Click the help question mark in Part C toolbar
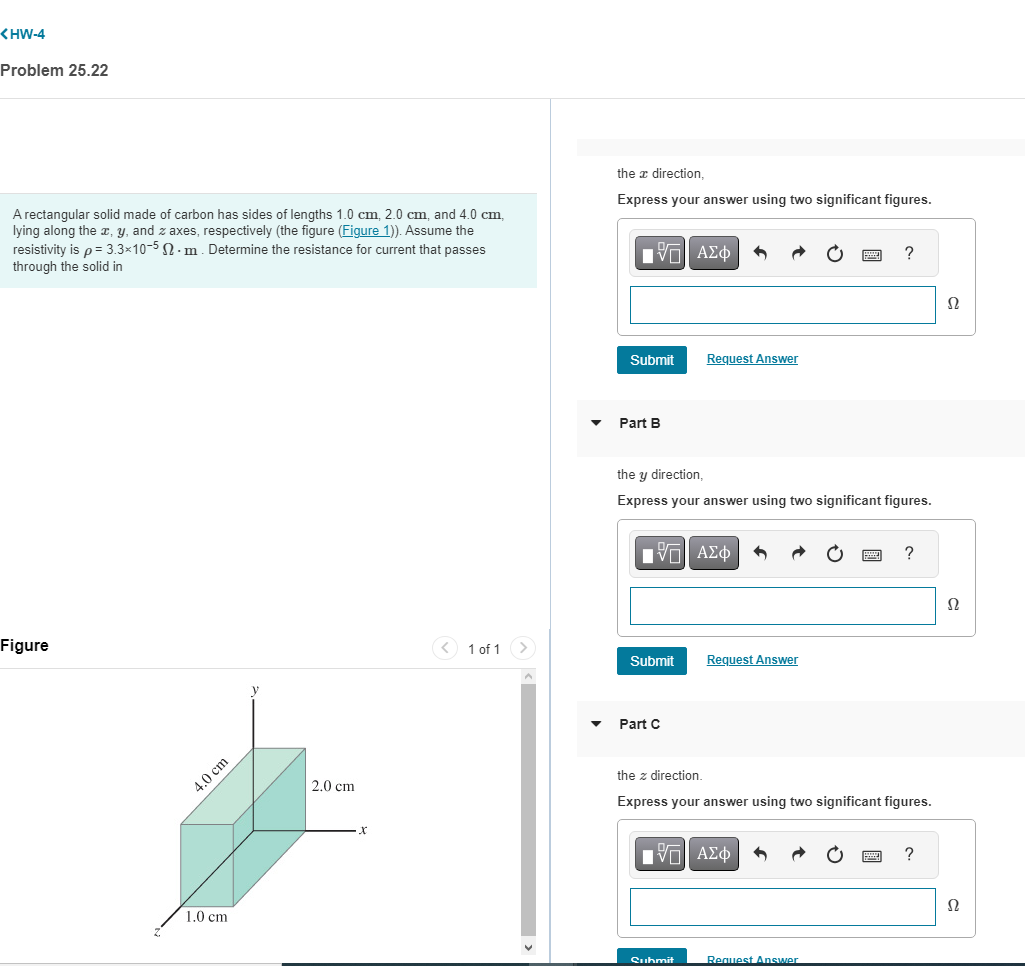The height and width of the screenshot is (966, 1025). tap(909, 854)
